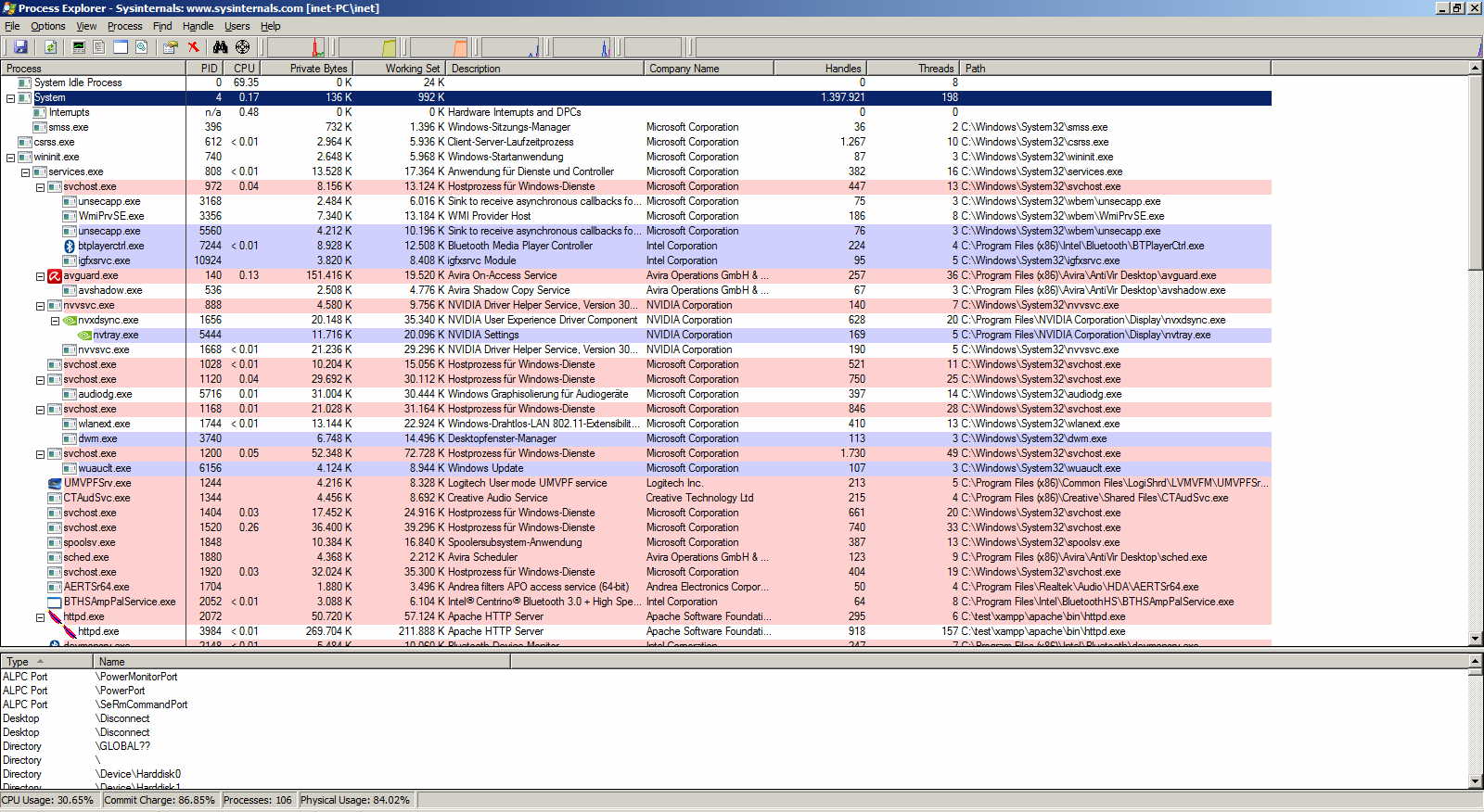Select \Device\Harddisk0 directory handle
Image resolution: width=1484 pixels, height=812 pixels.
138,774
